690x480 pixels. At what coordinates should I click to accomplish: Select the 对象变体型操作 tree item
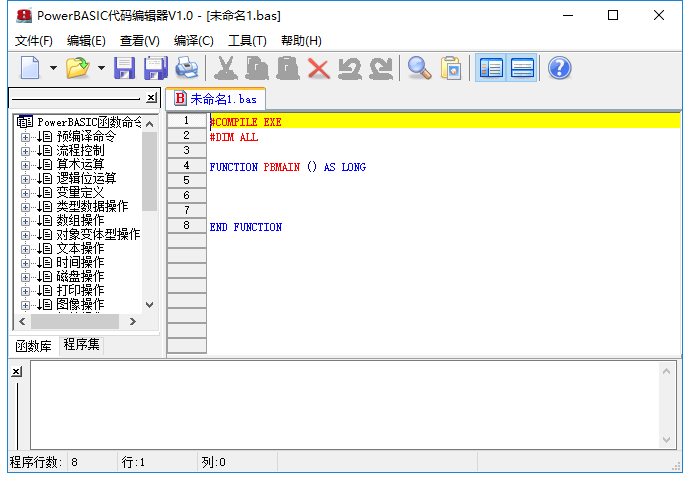[x=98, y=235]
